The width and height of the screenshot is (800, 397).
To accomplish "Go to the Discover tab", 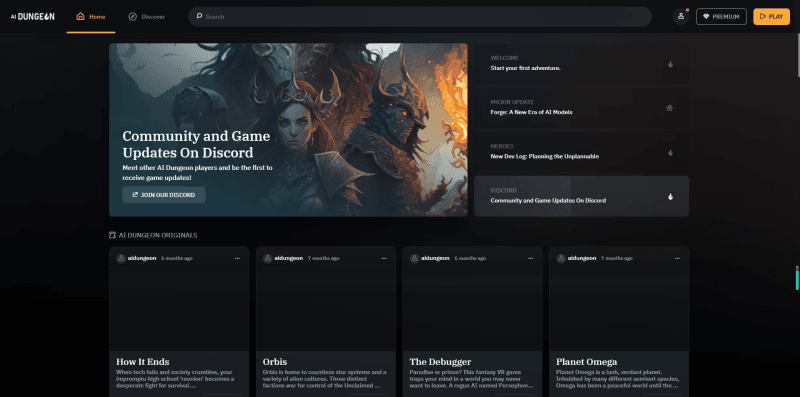I will 147,17.
